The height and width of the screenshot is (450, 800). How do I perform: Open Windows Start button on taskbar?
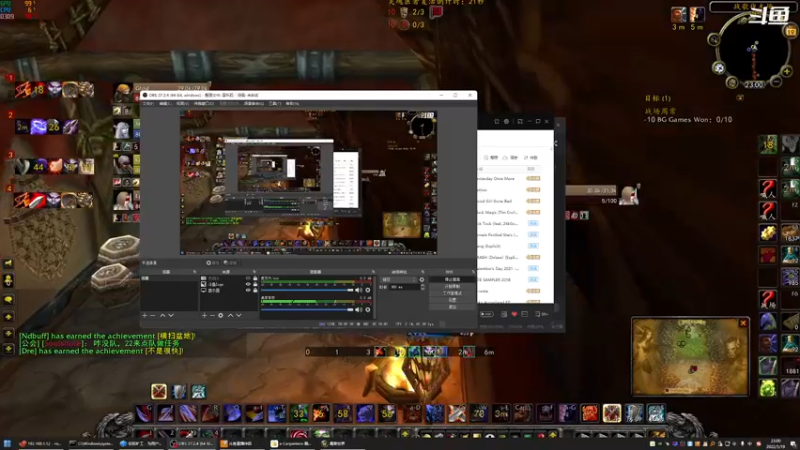click(7, 444)
